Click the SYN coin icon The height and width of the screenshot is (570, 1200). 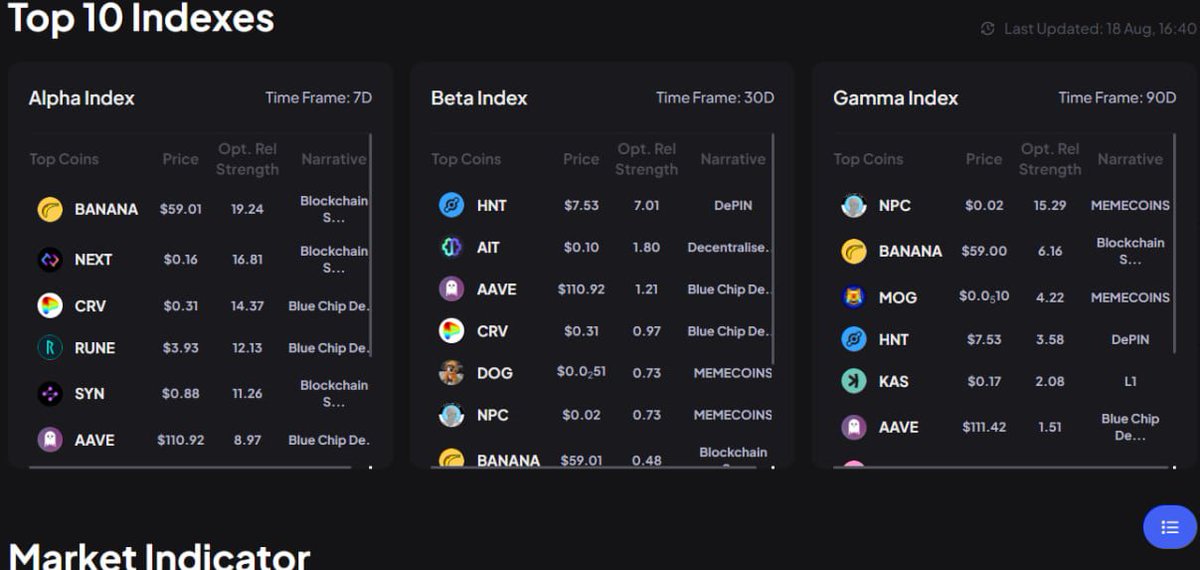coord(50,394)
